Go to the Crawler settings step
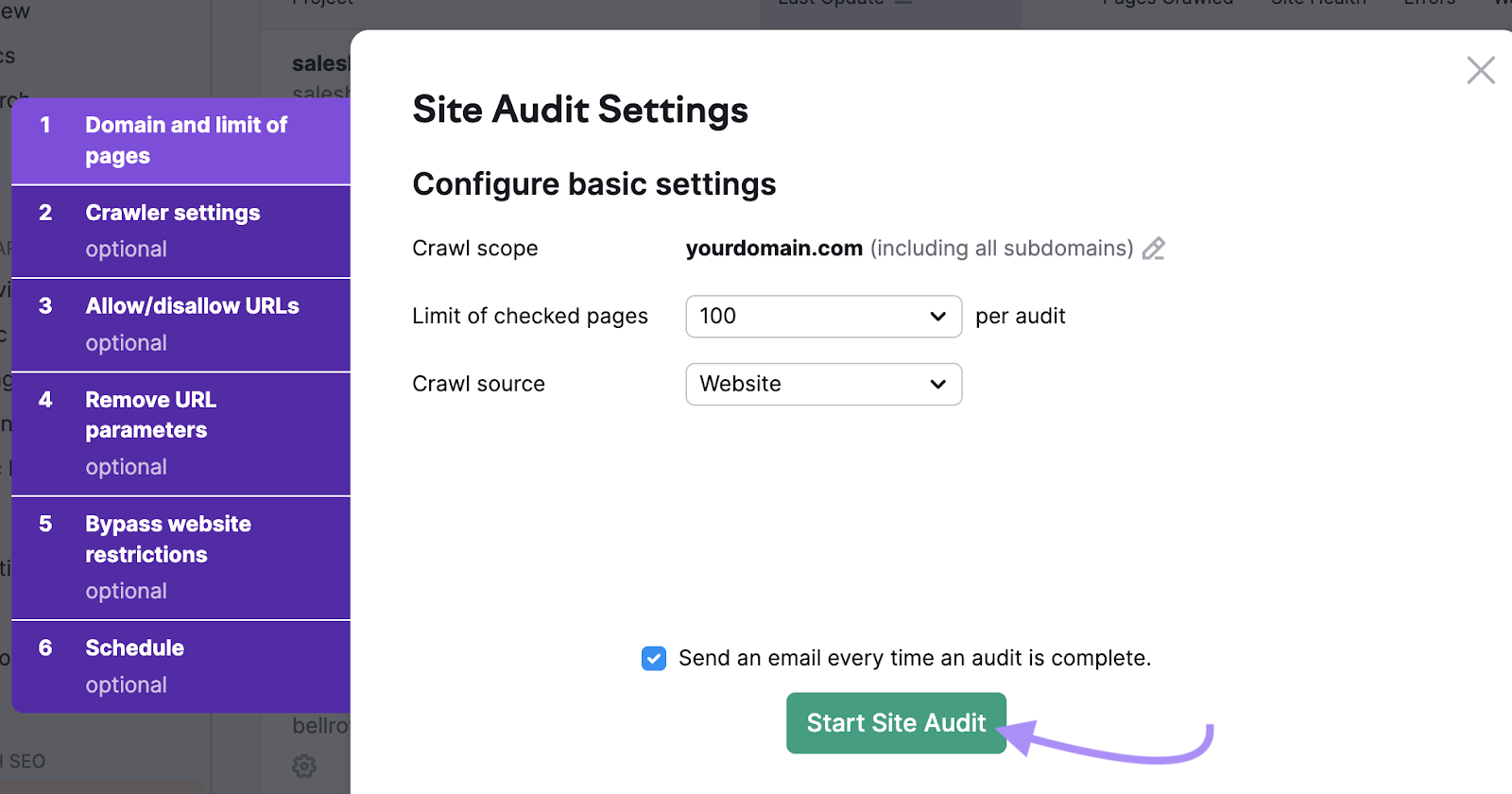 (x=180, y=231)
